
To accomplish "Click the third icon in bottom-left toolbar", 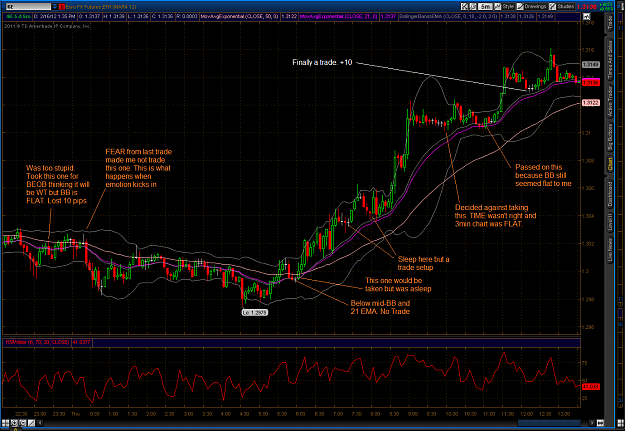I will click(23, 423).
